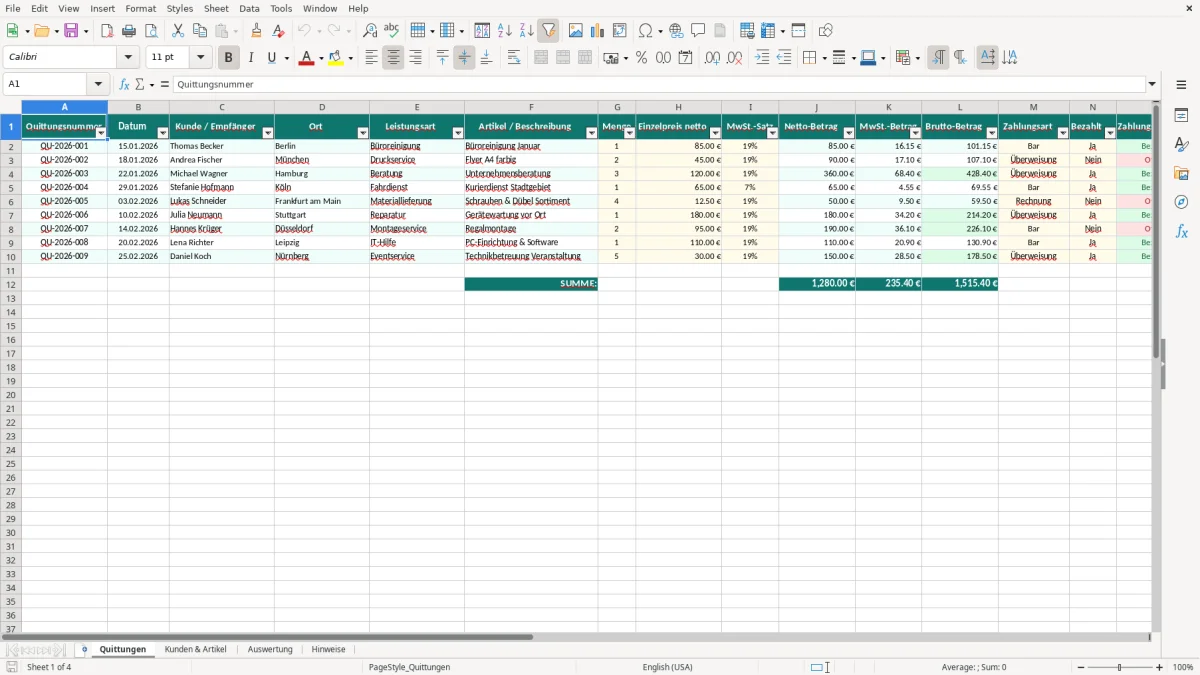Toggle Align Left
The height and width of the screenshot is (675, 1200).
coord(371,58)
